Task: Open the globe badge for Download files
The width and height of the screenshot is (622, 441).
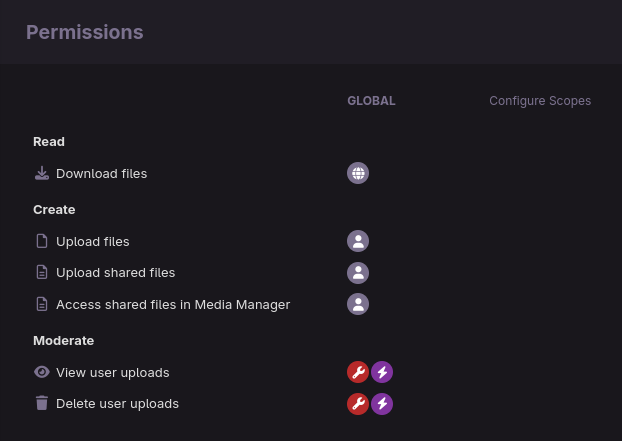Action: point(358,173)
